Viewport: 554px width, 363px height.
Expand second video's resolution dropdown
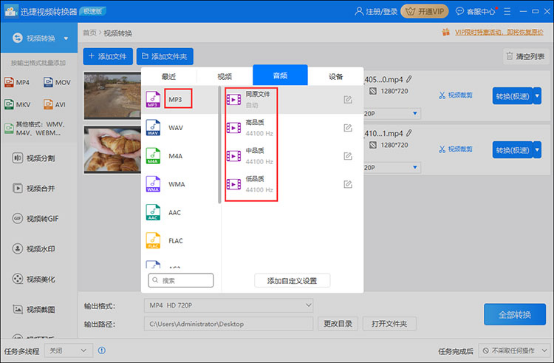pyautogui.click(x=415, y=167)
